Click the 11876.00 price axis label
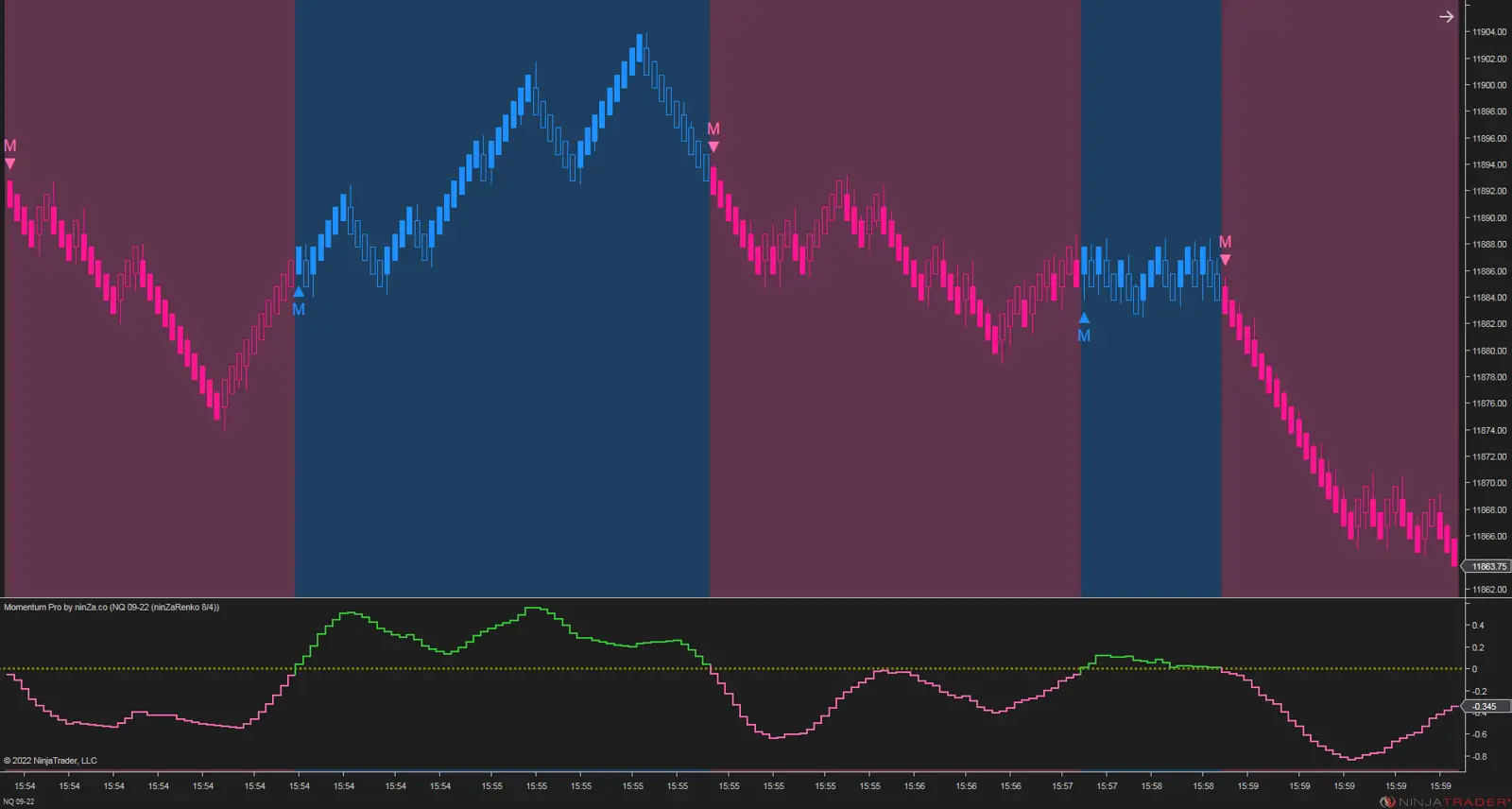1512x809 pixels. (x=1489, y=404)
